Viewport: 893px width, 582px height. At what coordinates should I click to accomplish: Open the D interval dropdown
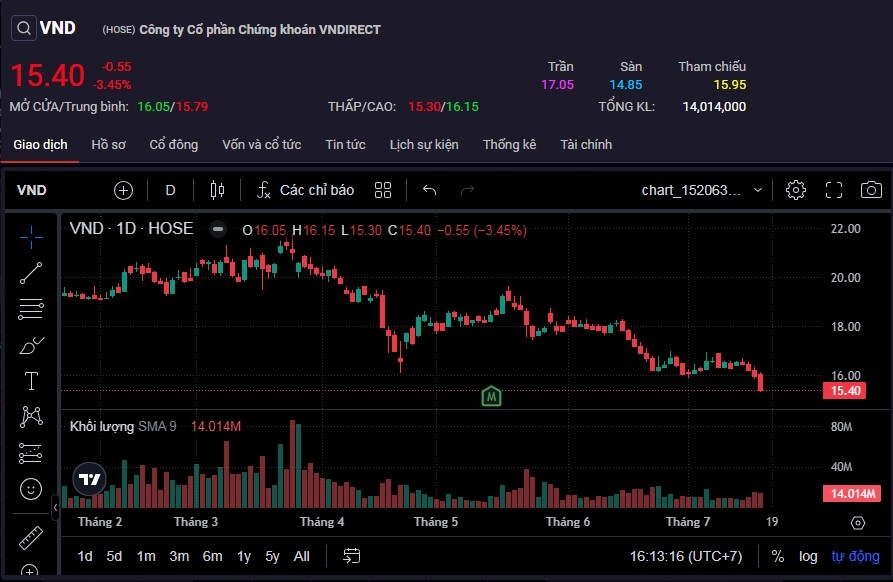coord(170,190)
